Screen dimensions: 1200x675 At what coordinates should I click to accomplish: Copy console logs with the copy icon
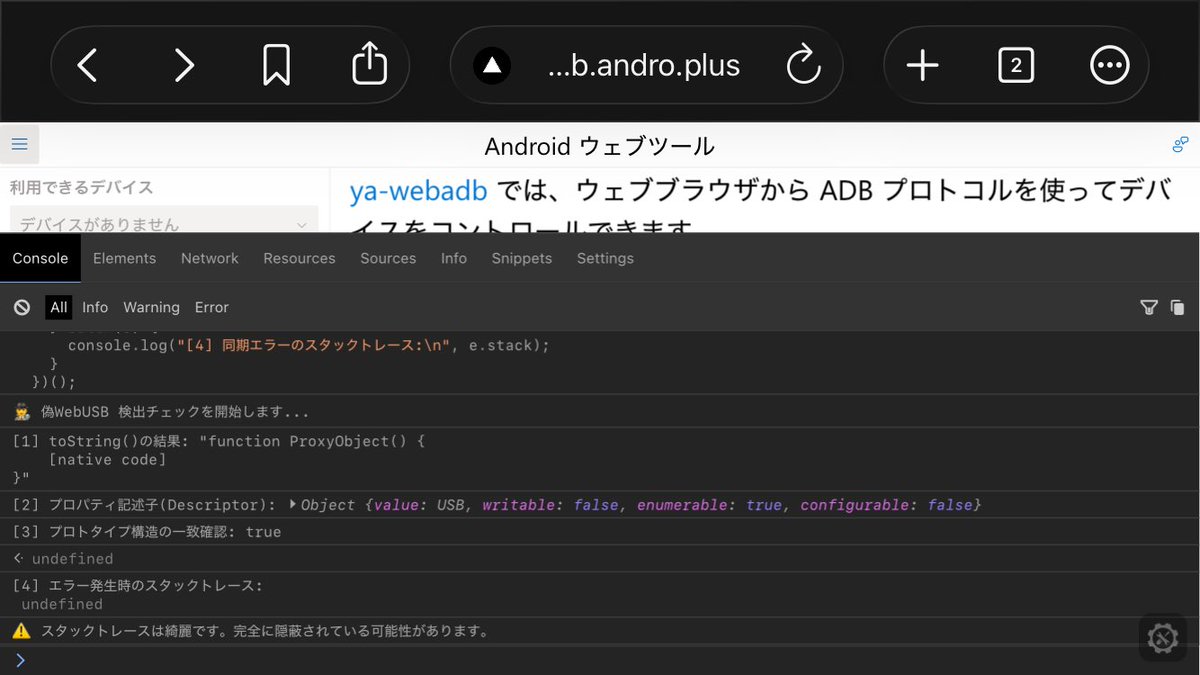click(1177, 308)
